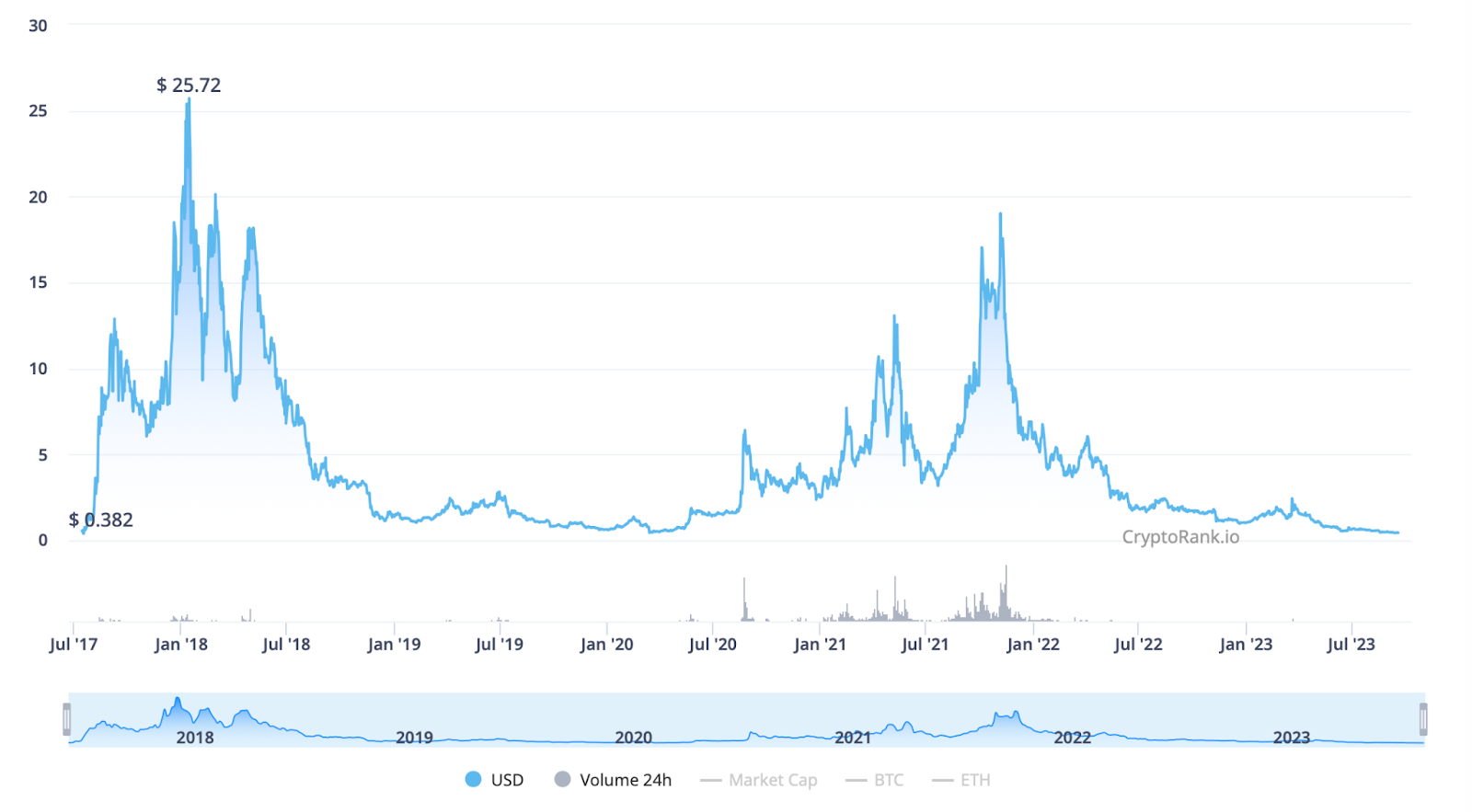Click the 5 y-axis value
The image size is (1472, 812).
pos(42,454)
